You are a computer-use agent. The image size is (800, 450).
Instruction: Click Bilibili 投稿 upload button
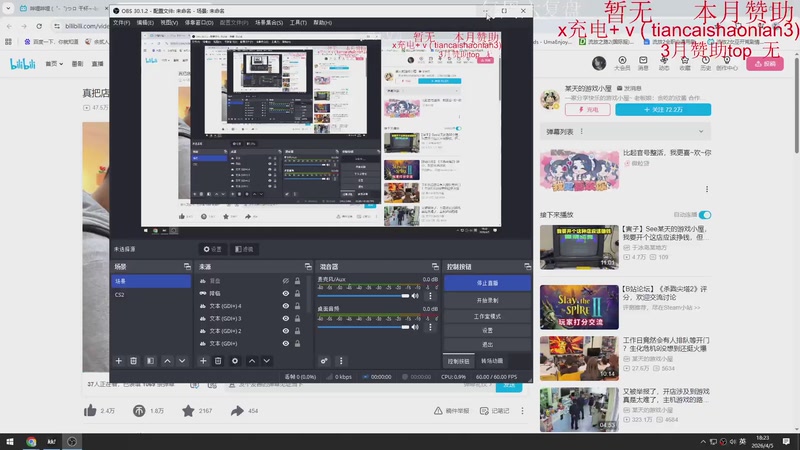click(x=765, y=64)
